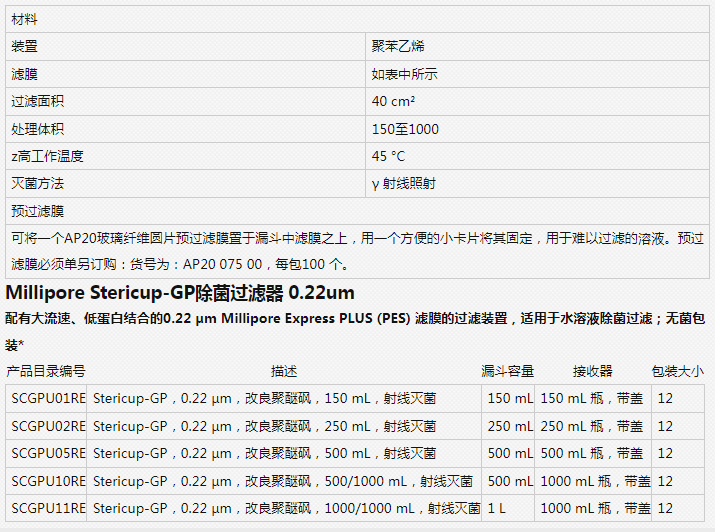Image resolution: width=715 pixels, height=532 pixels.
Task: Click the z高工作温度 label
Action: pyautogui.click(x=47, y=156)
